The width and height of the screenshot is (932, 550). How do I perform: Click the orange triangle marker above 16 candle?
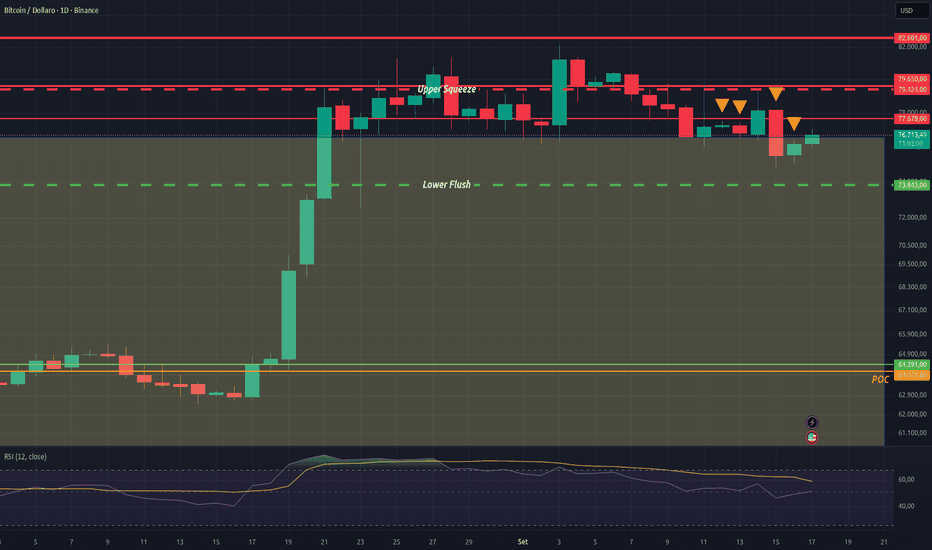[x=794, y=124]
